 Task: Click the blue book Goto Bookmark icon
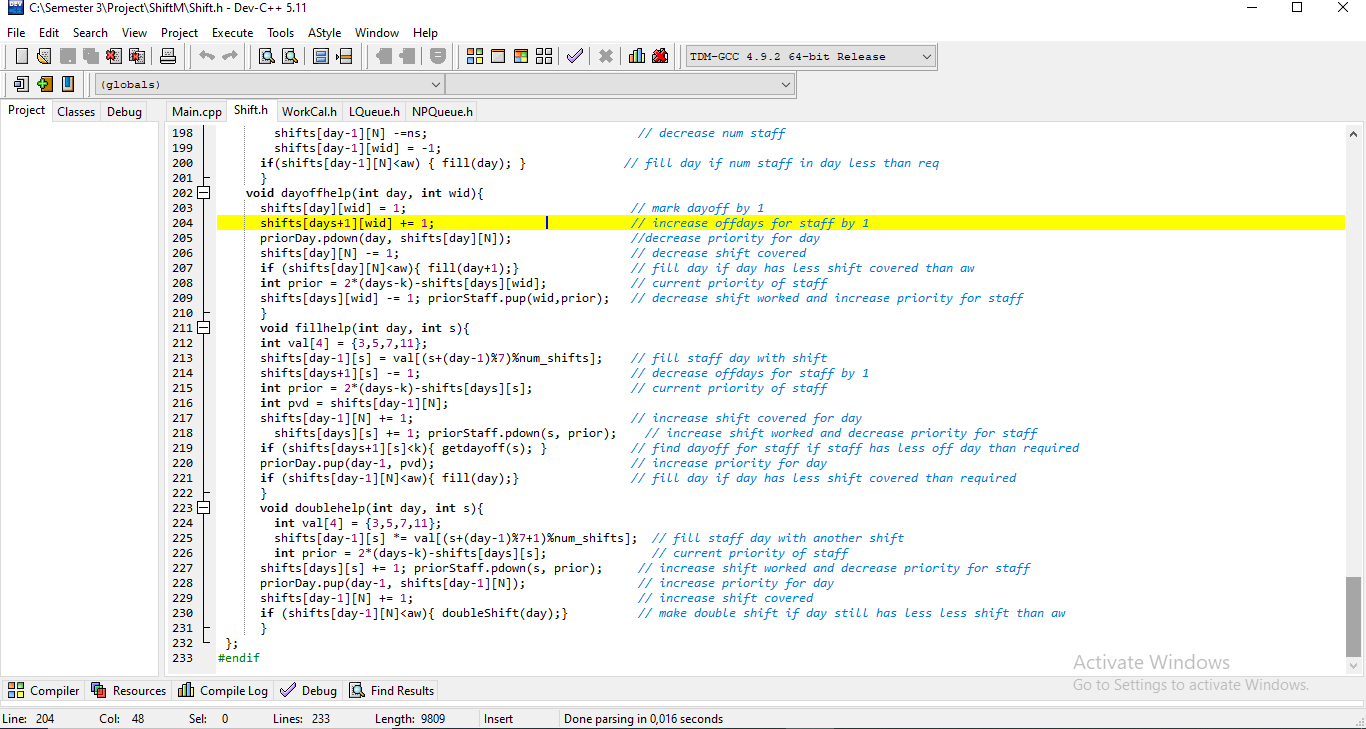(68, 84)
